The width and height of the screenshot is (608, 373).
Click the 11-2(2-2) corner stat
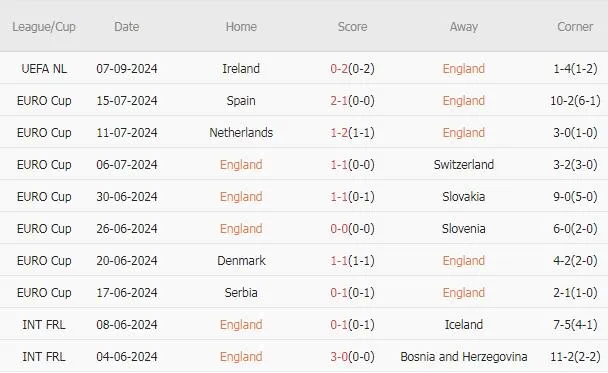(x=575, y=357)
